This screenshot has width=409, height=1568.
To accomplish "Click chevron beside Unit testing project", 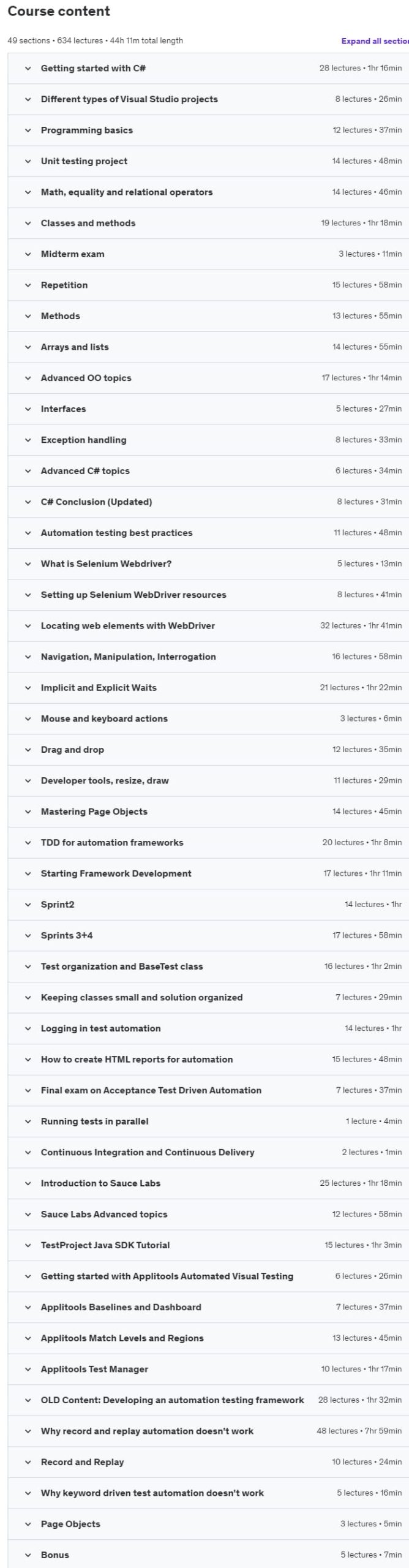I will pos(28,161).
